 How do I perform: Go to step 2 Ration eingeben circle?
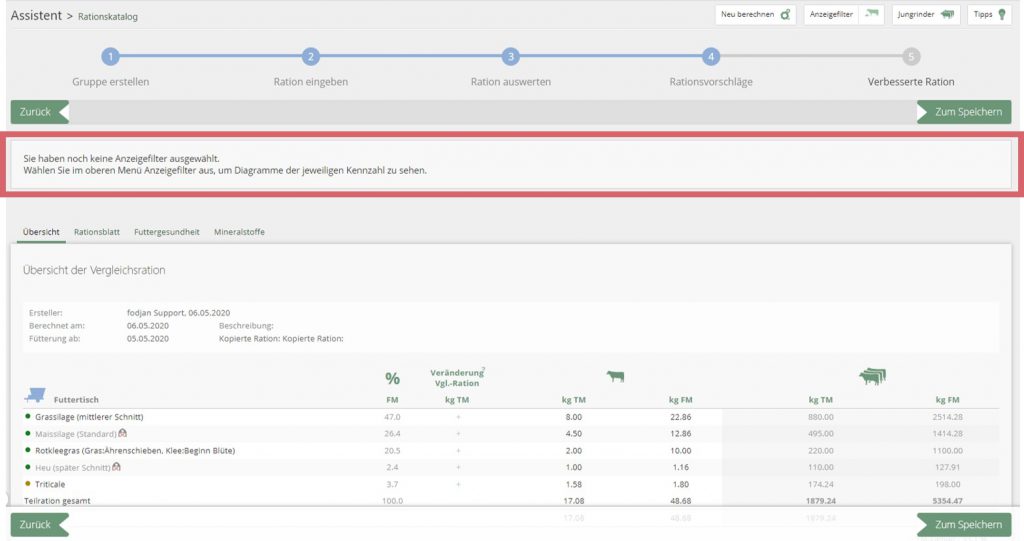[x=311, y=57]
